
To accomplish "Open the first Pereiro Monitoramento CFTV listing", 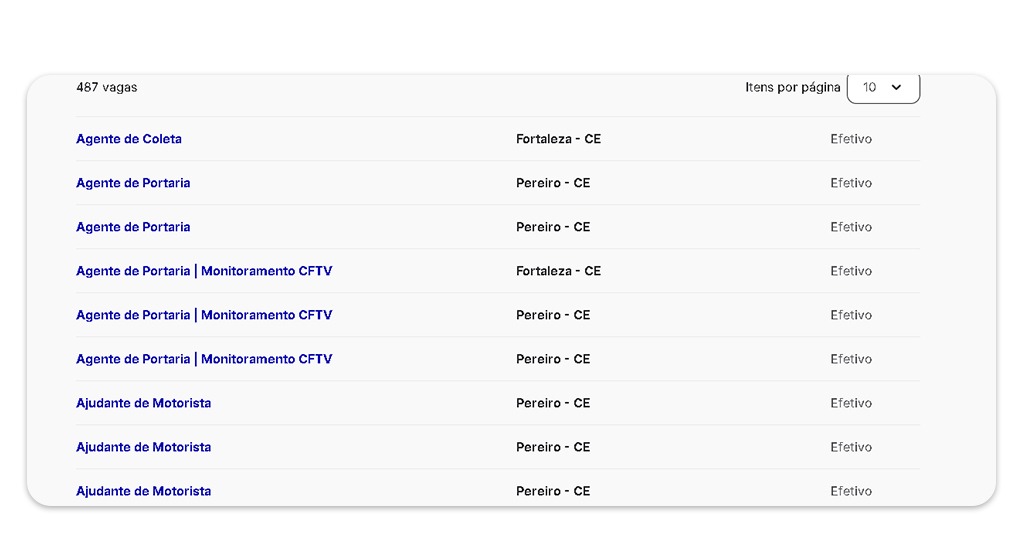I will coord(204,315).
